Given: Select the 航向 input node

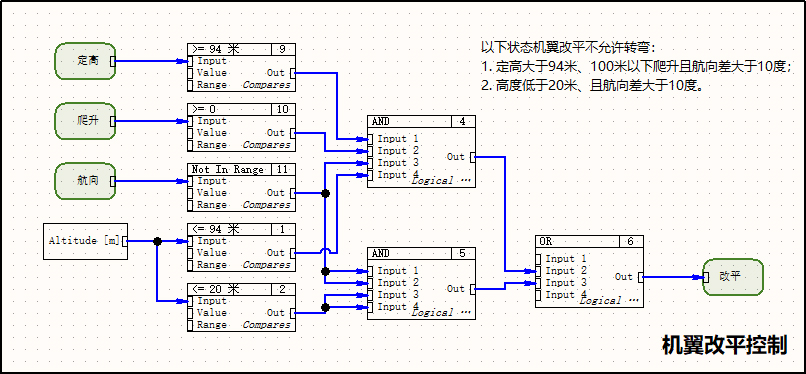Looking at the screenshot, I should click(85, 181).
